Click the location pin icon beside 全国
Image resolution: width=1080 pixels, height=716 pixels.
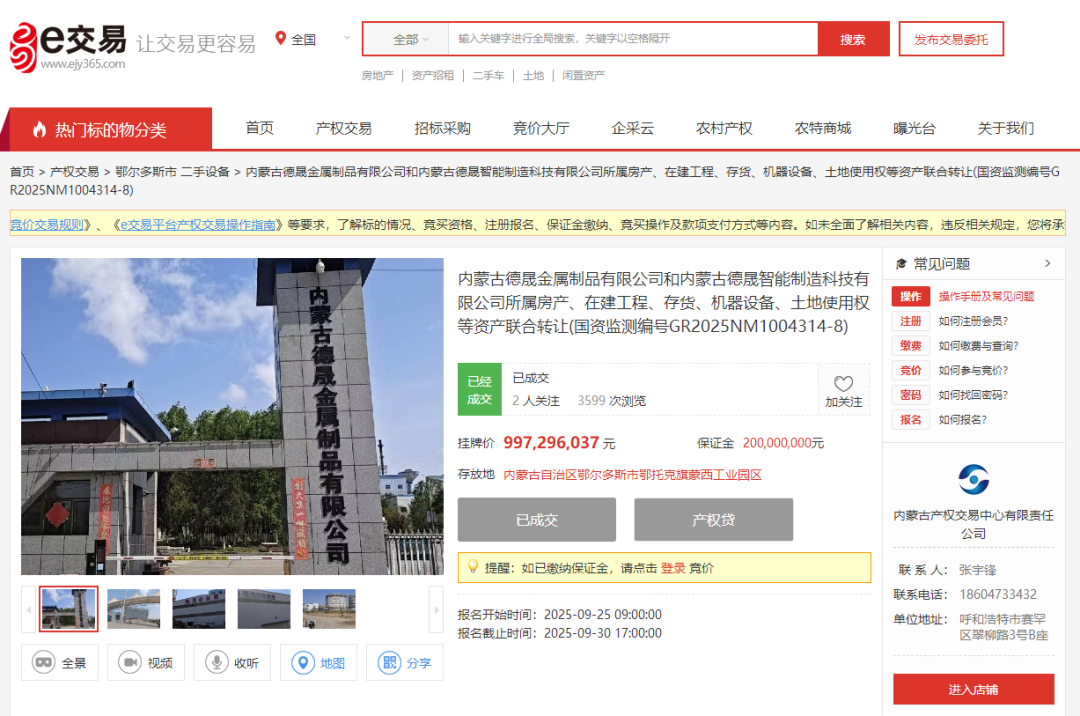280,39
